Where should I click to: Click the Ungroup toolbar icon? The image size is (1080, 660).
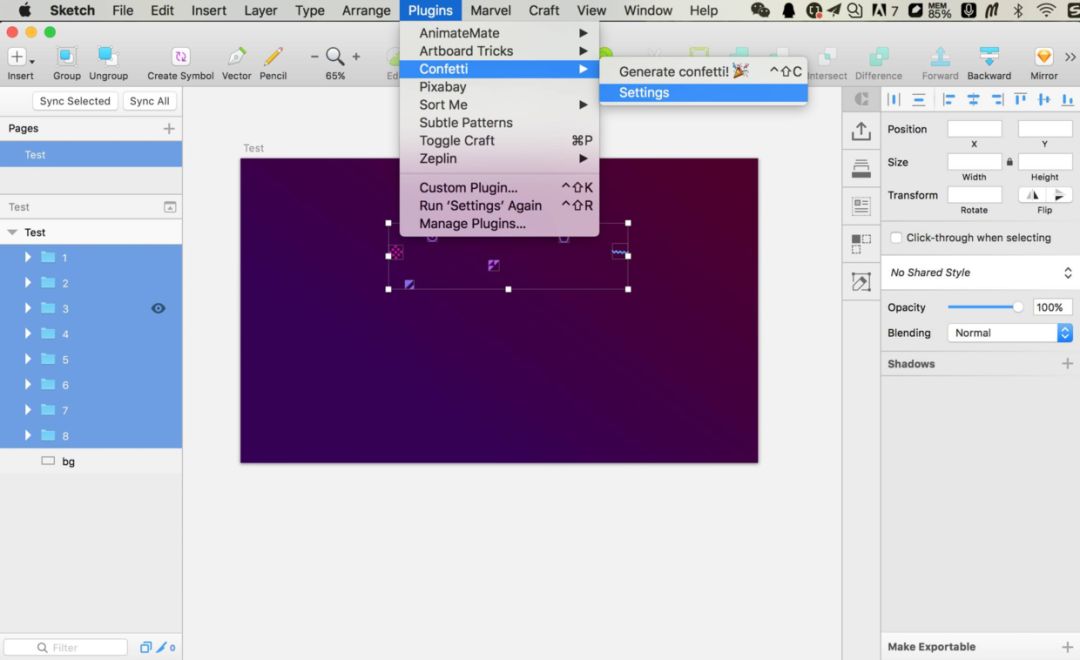tap(107, 56)
